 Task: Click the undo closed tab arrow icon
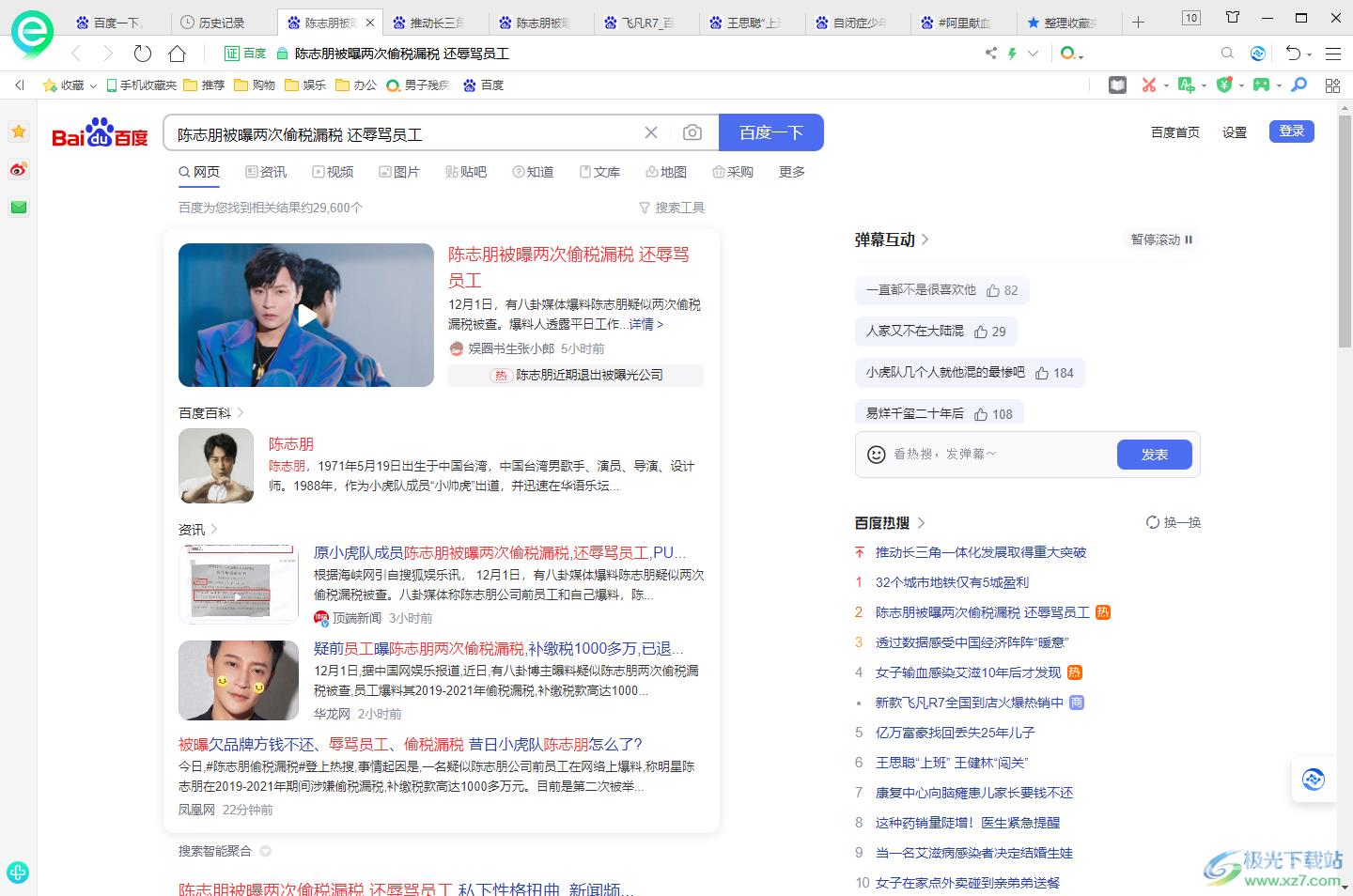pyautogui.click(x=1294, y=54)
